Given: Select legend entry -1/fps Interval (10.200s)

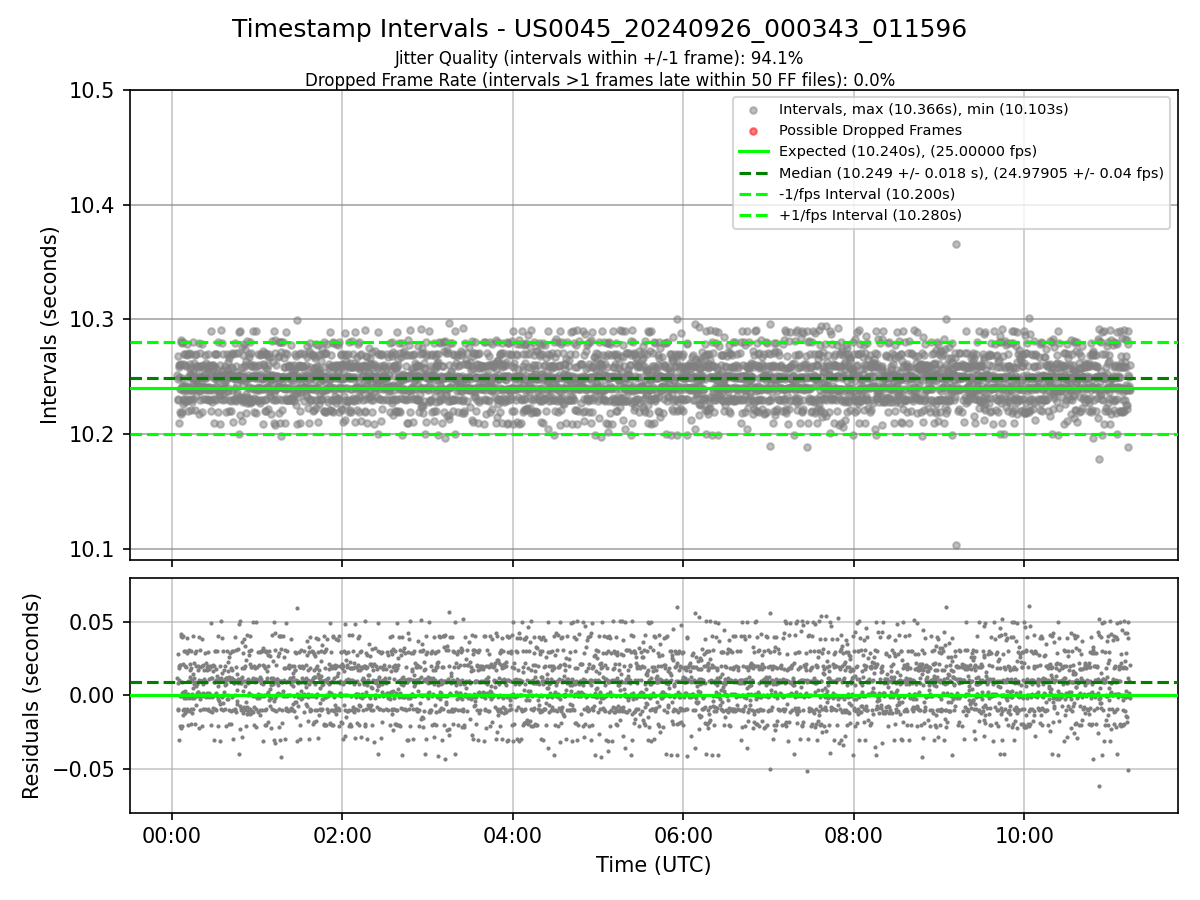Looking at the screenshot, I should [x=867, y=193].
